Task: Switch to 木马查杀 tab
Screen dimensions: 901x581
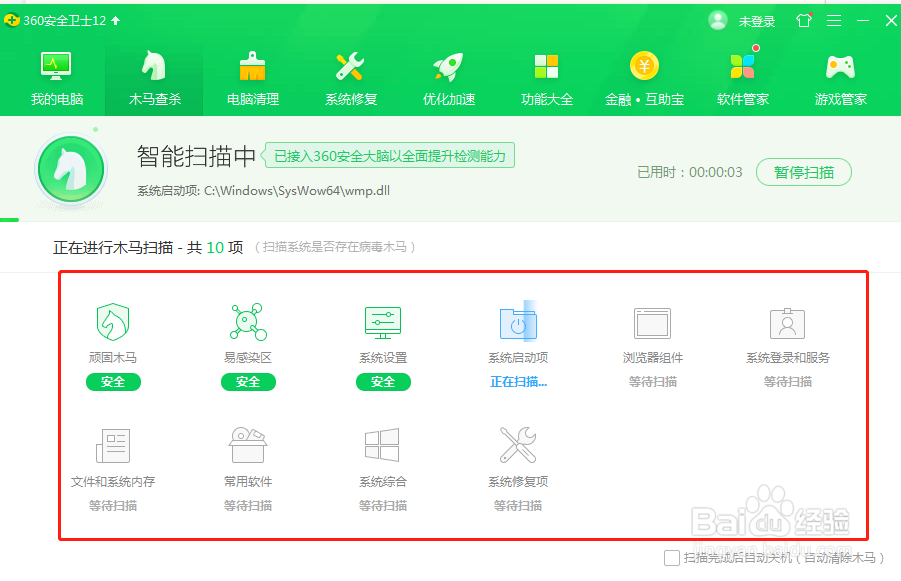Action: click(x=154, y=79)
